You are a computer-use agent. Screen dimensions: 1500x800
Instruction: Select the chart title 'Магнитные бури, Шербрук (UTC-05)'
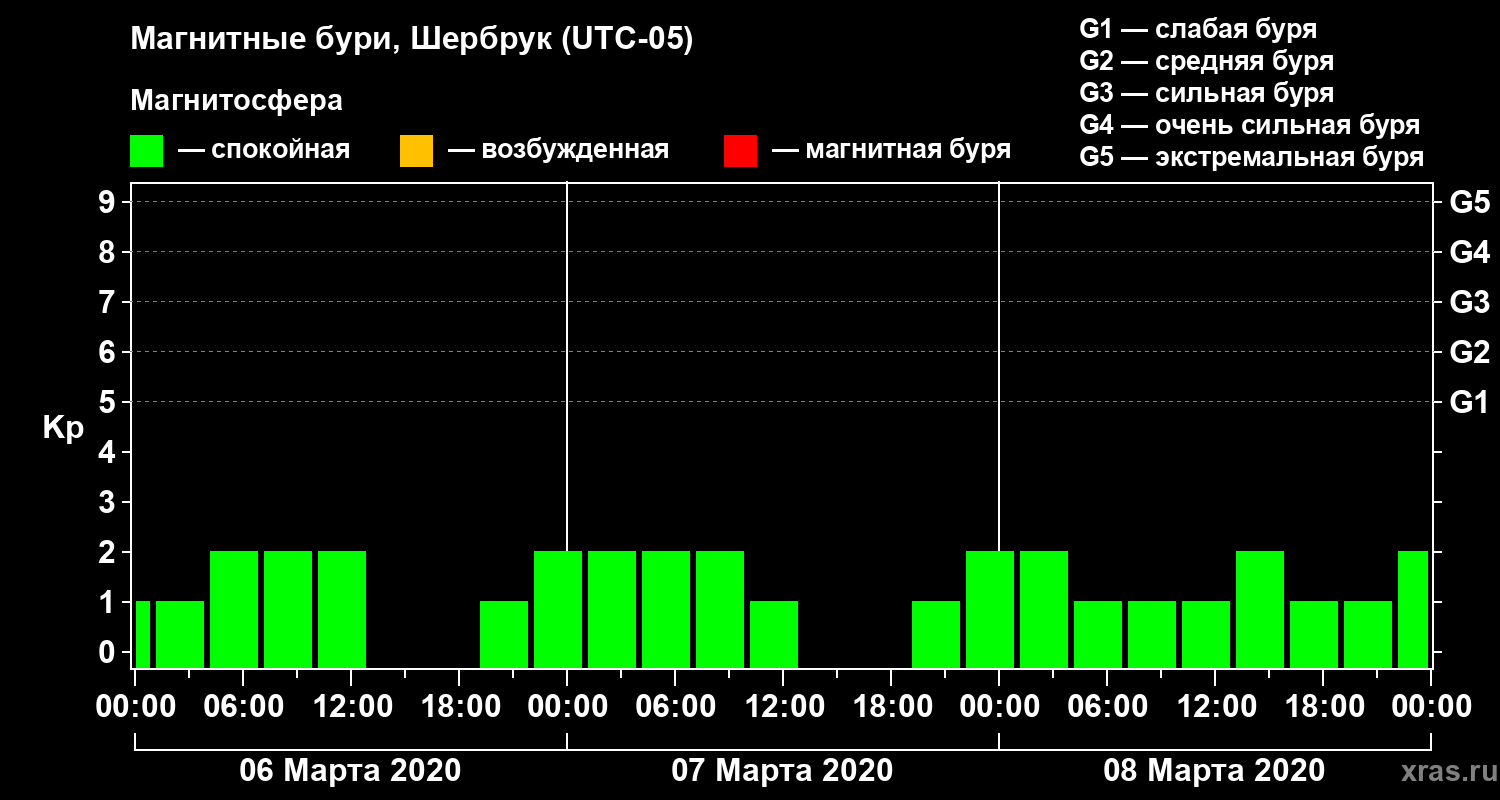411,41
